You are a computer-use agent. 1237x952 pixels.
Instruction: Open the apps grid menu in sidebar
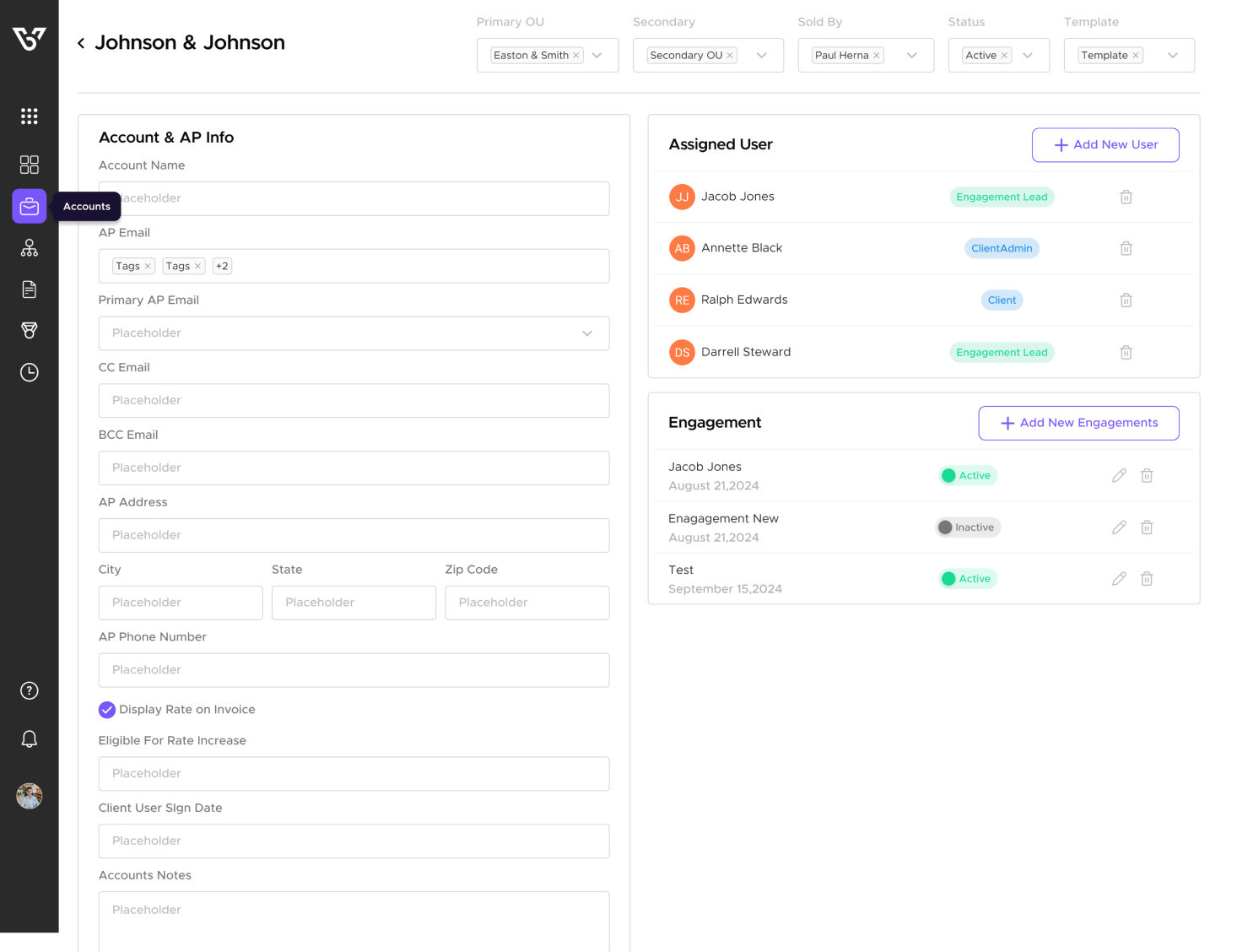pos(30,116)
